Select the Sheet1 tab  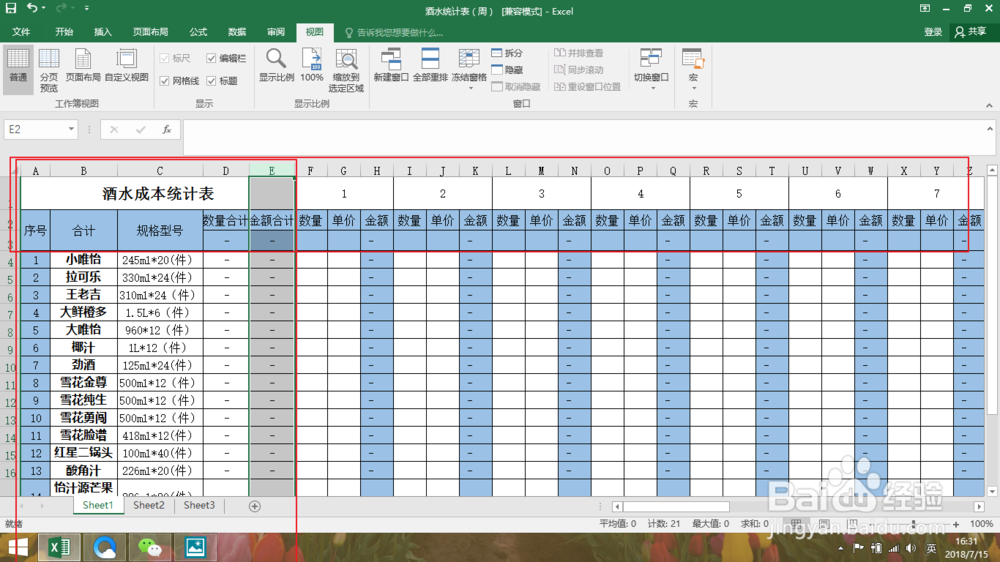(98, 505)
